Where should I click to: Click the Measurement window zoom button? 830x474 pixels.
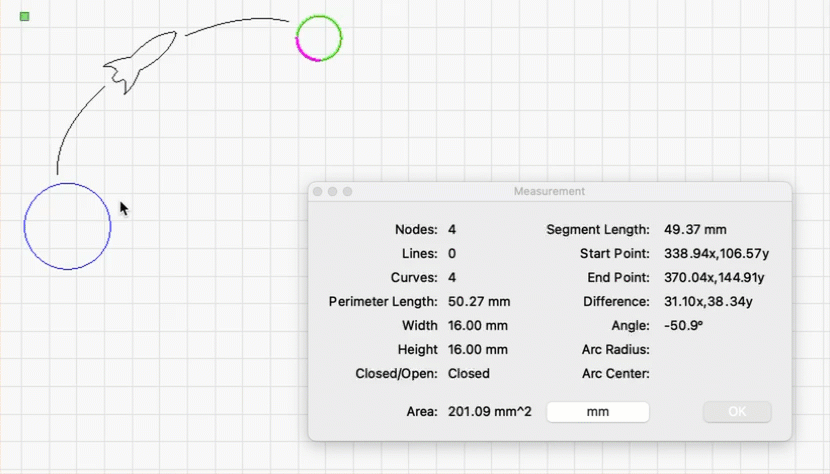tap(348, 191)
